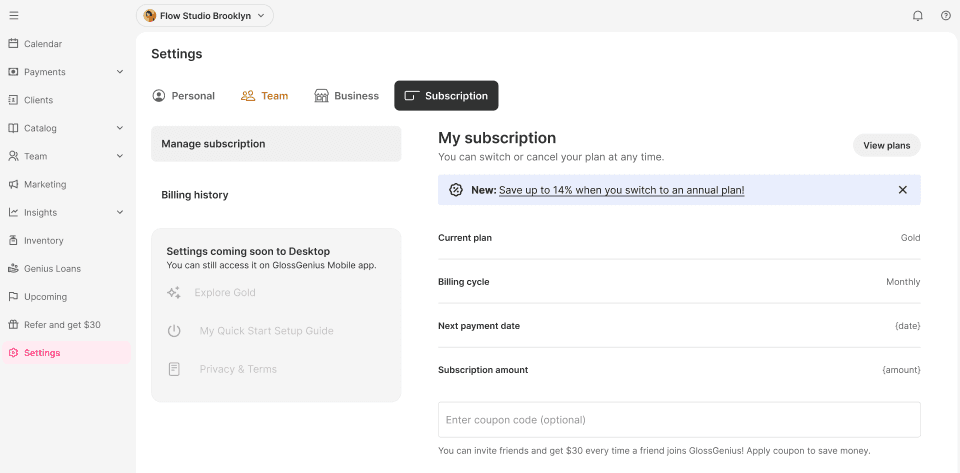Open Privacy & Terms
The image size is (960, 473).
[238, 369]
